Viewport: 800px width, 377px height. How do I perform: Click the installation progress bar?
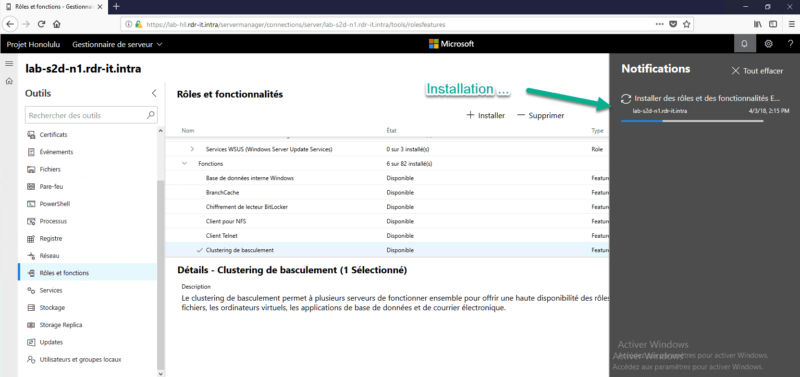692,121
